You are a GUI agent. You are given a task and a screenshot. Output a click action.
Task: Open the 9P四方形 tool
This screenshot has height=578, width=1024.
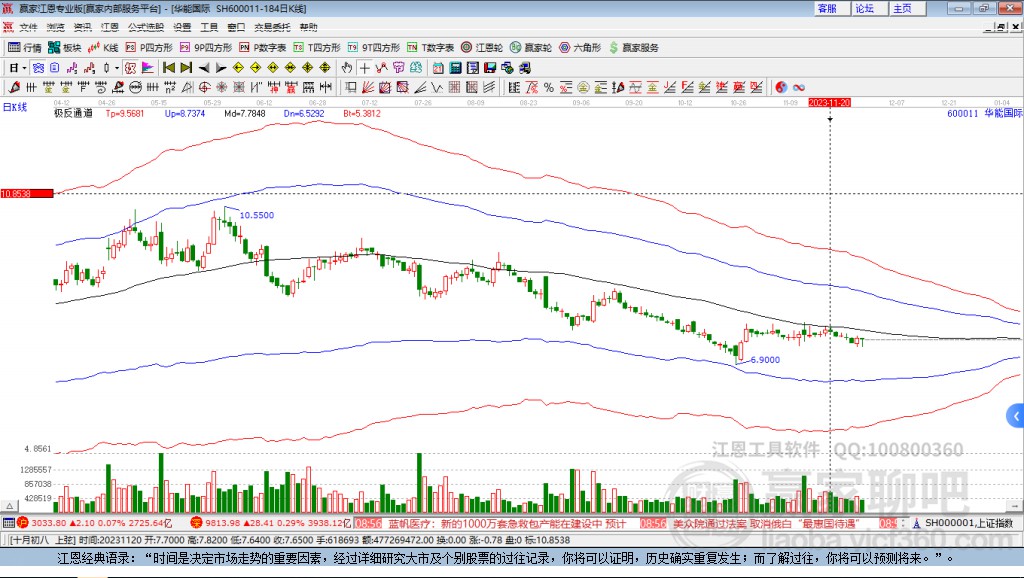coord(206,48)
